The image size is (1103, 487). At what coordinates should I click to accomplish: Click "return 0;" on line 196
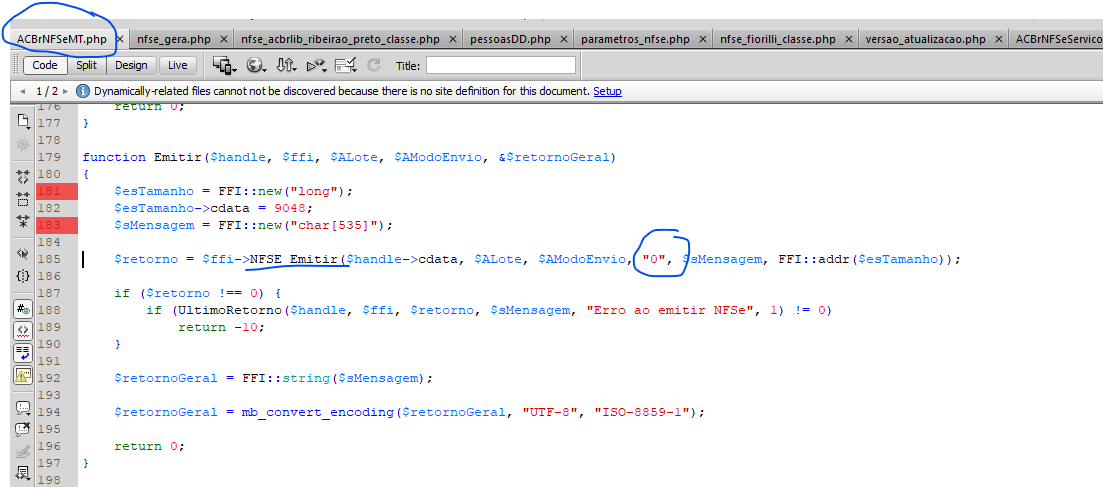(x=149, y=446)
